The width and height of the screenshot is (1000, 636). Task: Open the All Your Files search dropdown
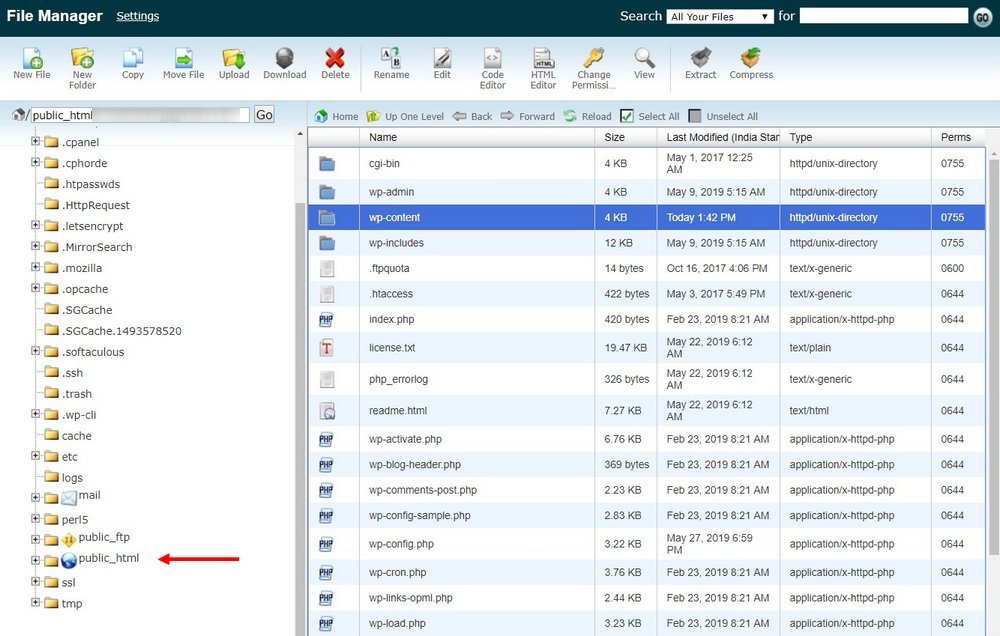[x=720, y=17]
